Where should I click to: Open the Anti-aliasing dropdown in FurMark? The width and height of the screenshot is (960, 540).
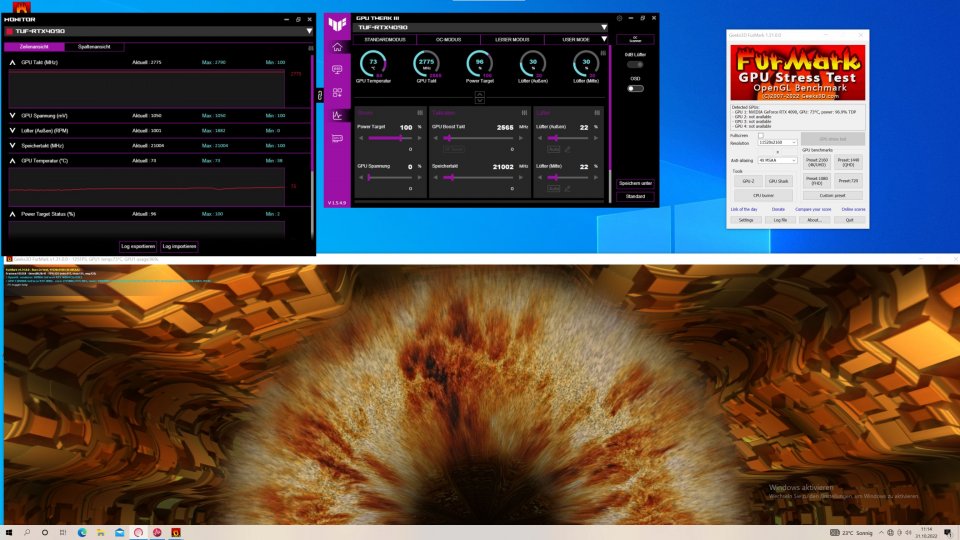[x=778, y=160]
